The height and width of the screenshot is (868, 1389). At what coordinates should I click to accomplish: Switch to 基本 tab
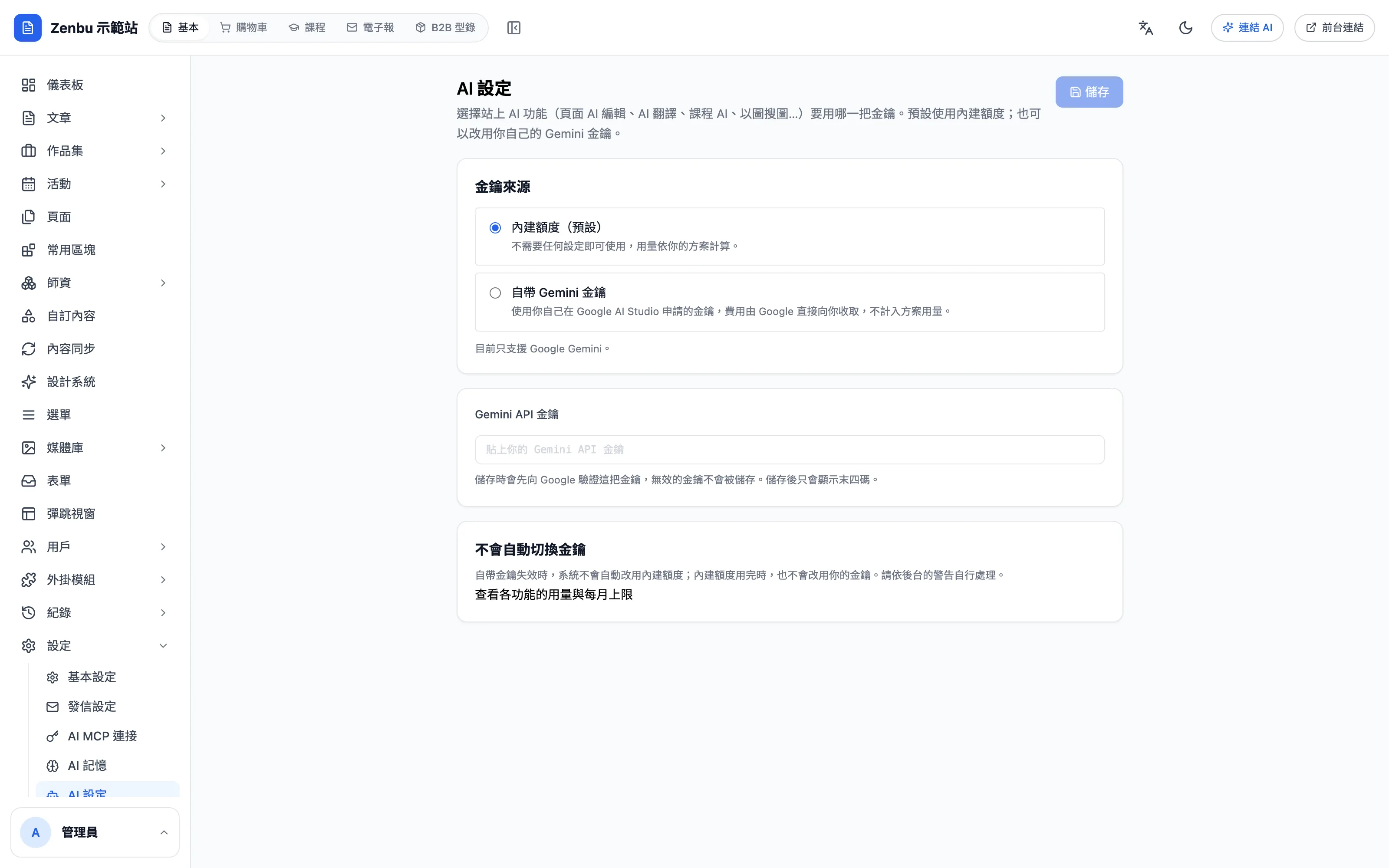(x=180, y=27)
